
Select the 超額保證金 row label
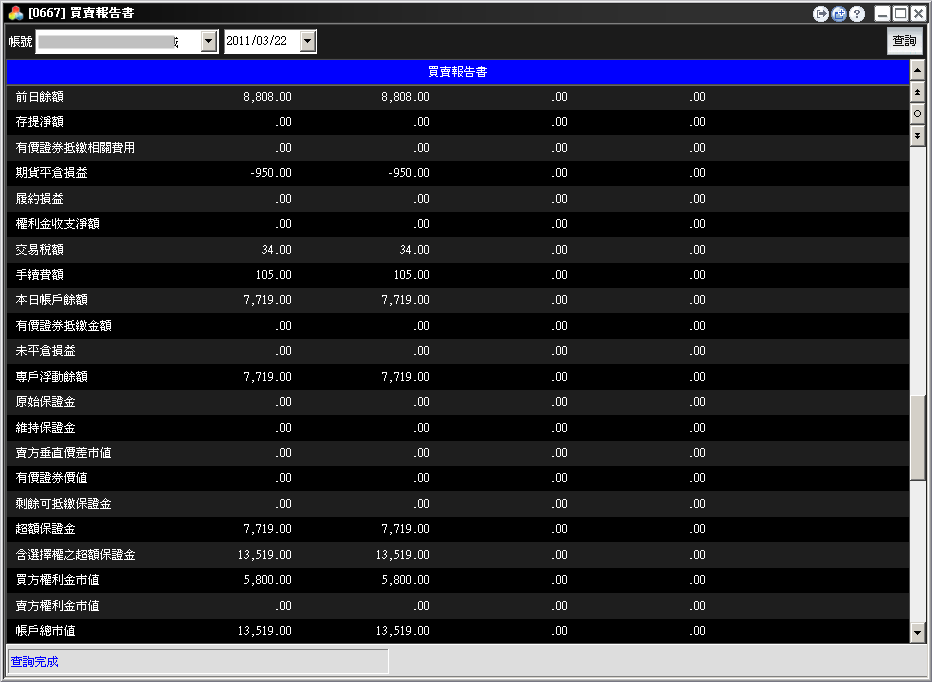pyautogui.click(x=46, y=529)
